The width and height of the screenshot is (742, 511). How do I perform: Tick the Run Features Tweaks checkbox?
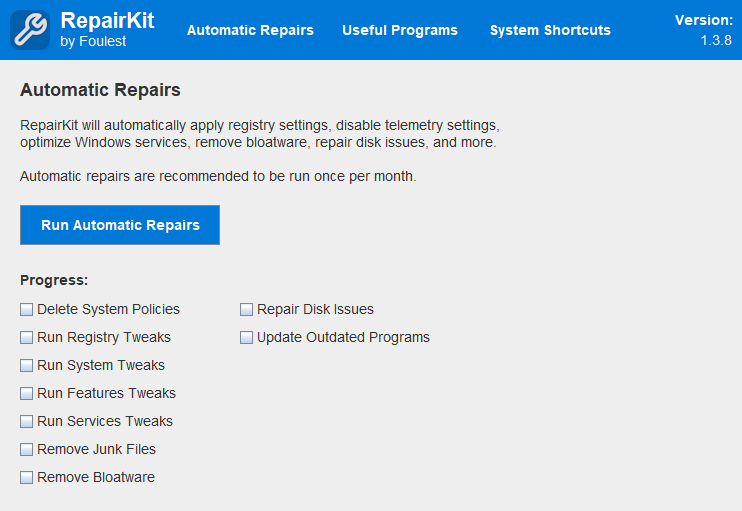tap(26, 393)
